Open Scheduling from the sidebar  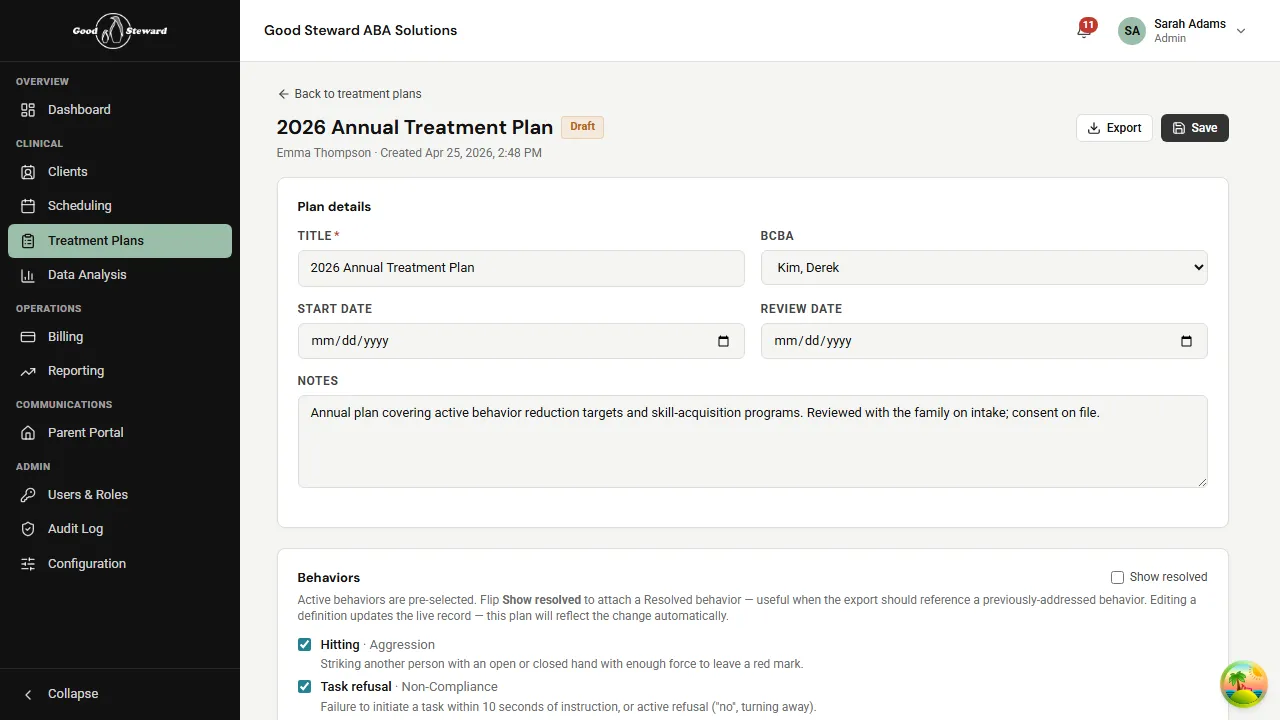pyautogui.click(x=79, y=205)
